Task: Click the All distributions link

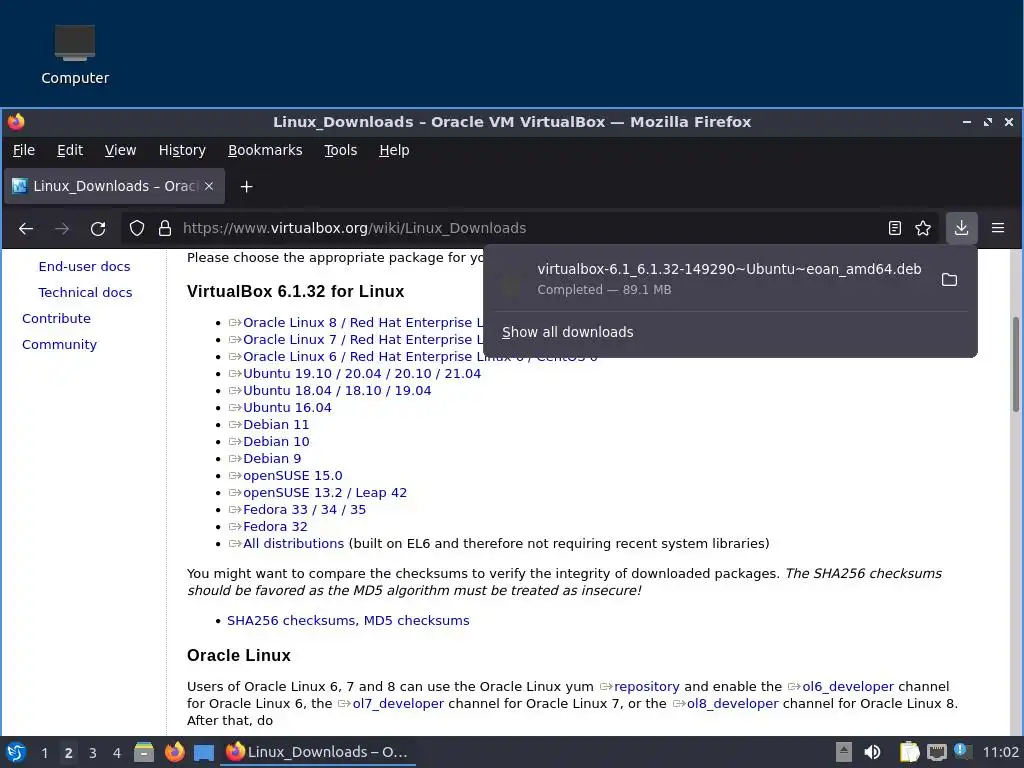Action: point(293,543)
